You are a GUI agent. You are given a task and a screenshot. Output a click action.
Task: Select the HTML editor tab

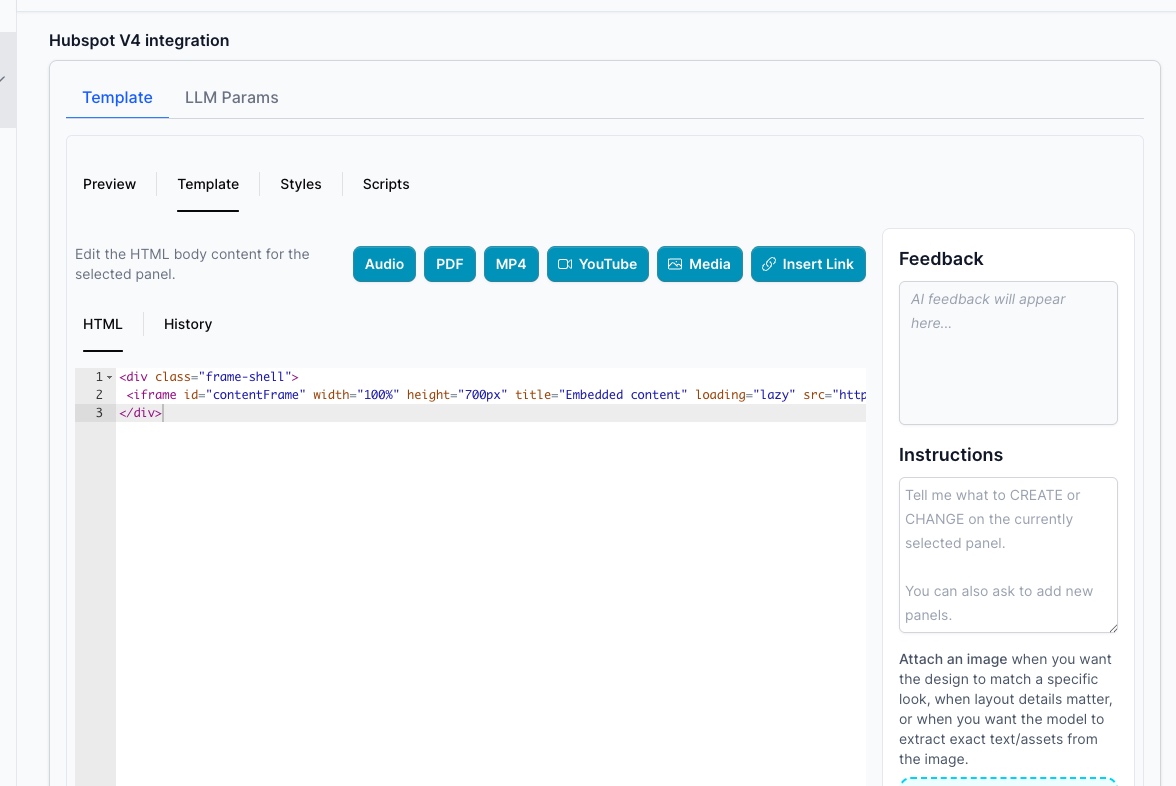103,324
